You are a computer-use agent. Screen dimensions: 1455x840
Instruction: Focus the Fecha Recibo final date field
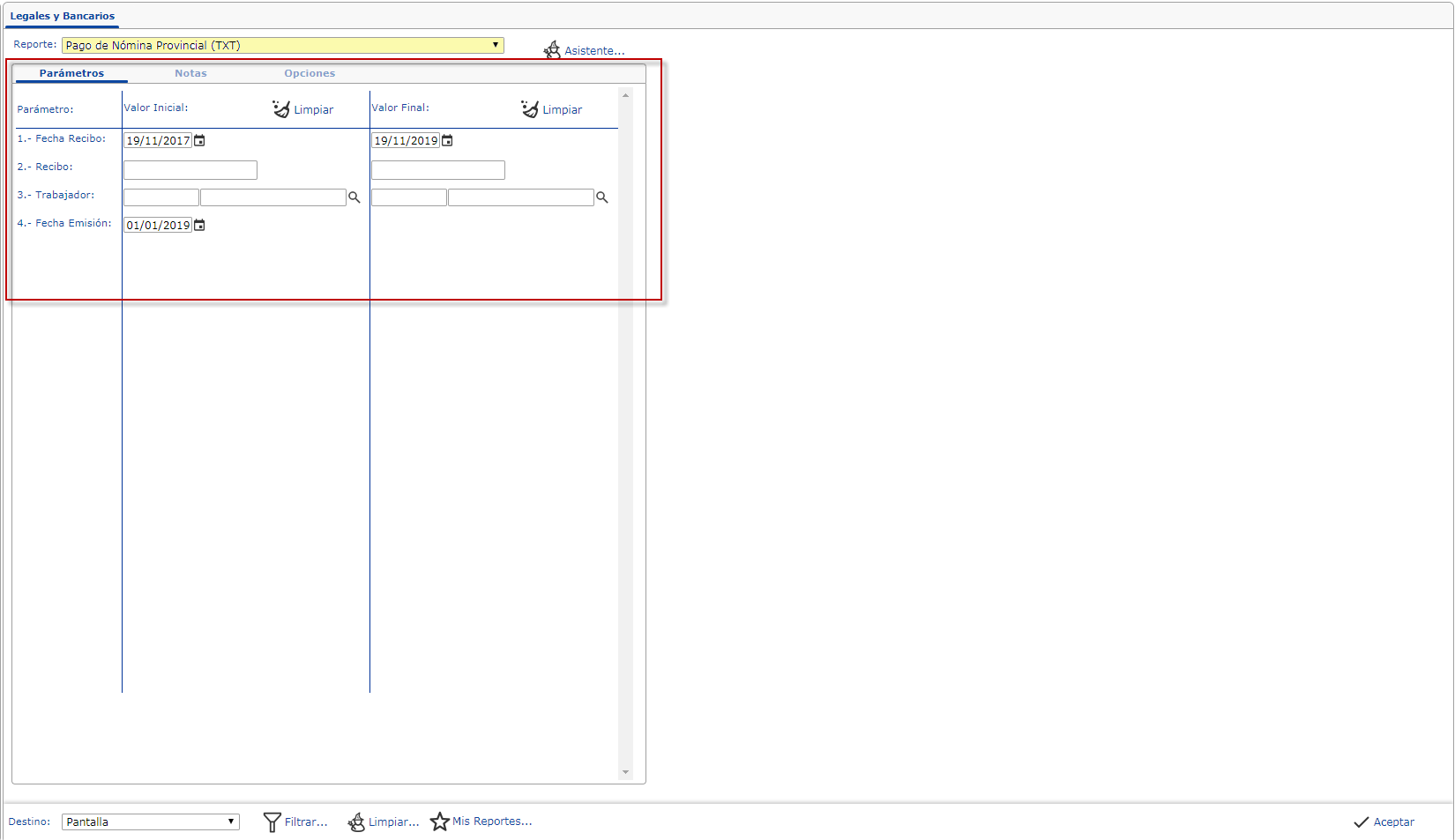pyautogui.click(x=406, y=140)
